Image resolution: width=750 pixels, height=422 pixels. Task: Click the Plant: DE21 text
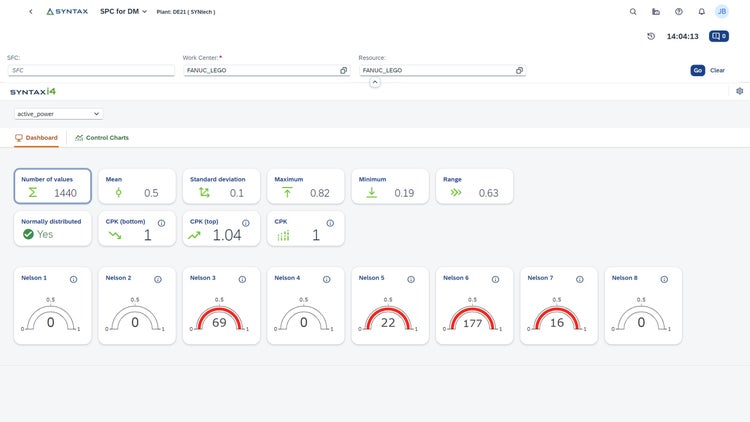(x=186, y=12)
